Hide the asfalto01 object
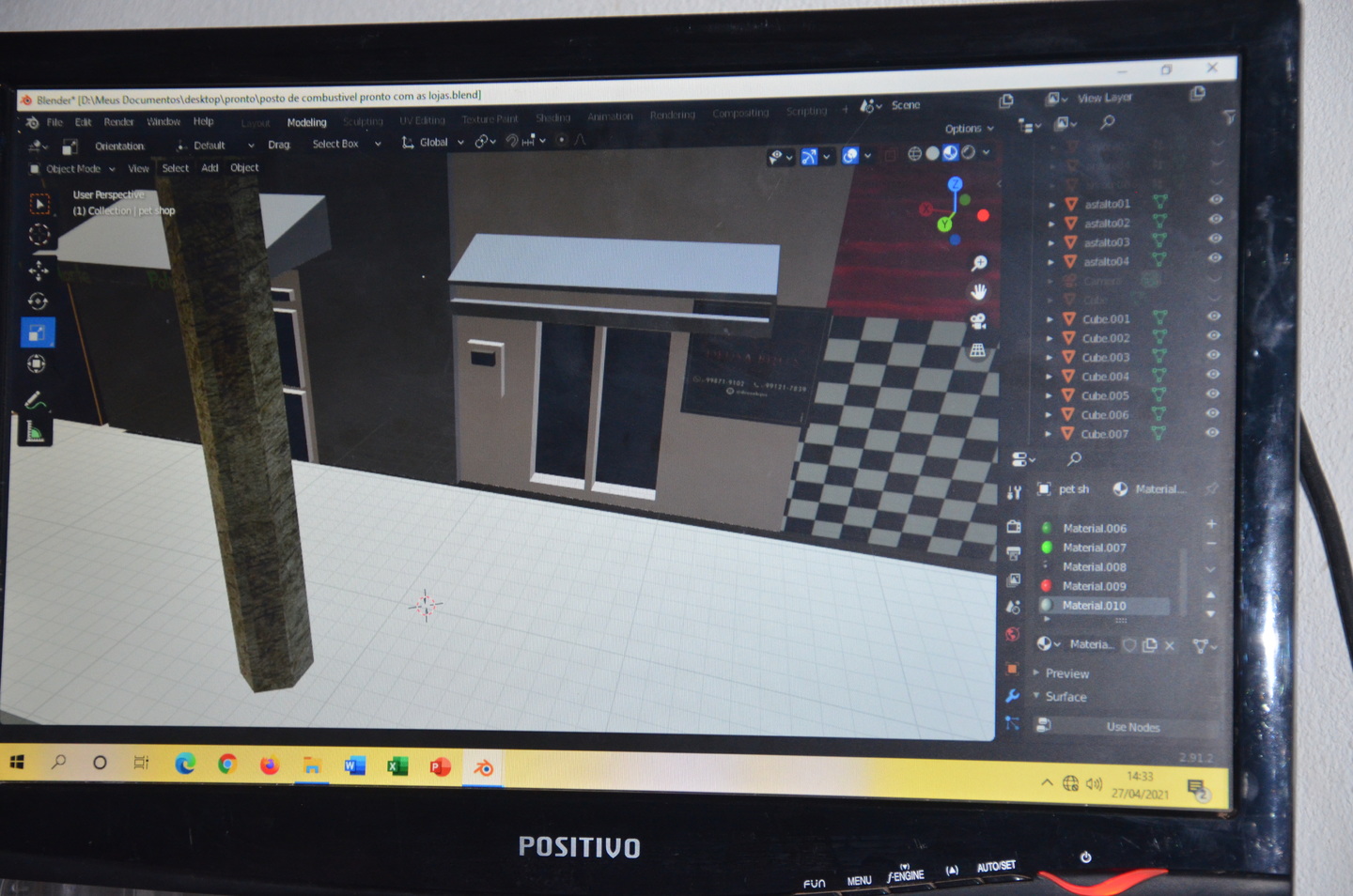 click(1216, 200)
